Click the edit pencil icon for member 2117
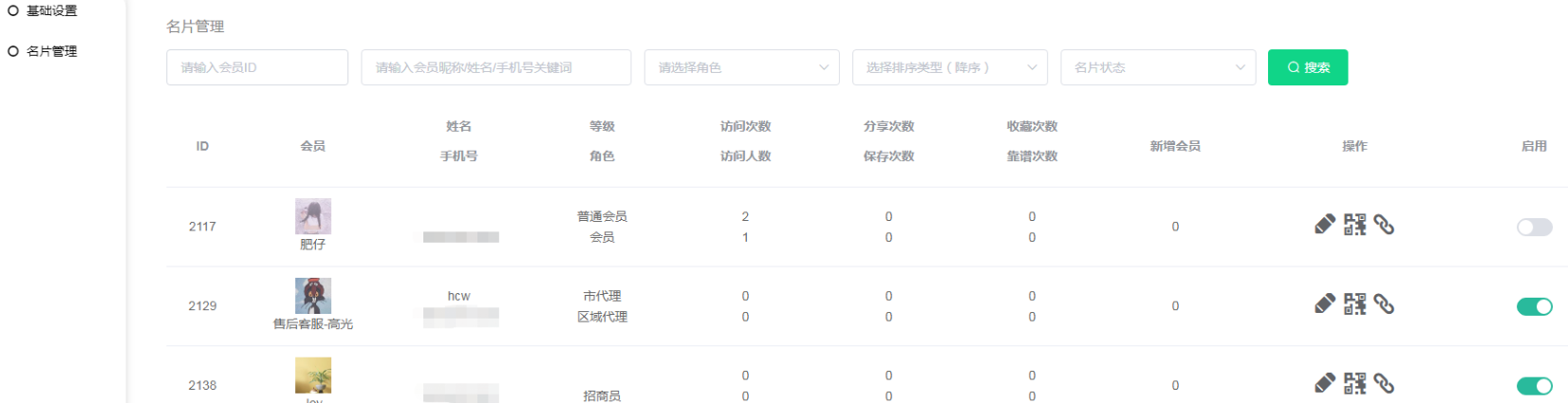Screen dimensions: 1568x403 [x=1324, y=225]
